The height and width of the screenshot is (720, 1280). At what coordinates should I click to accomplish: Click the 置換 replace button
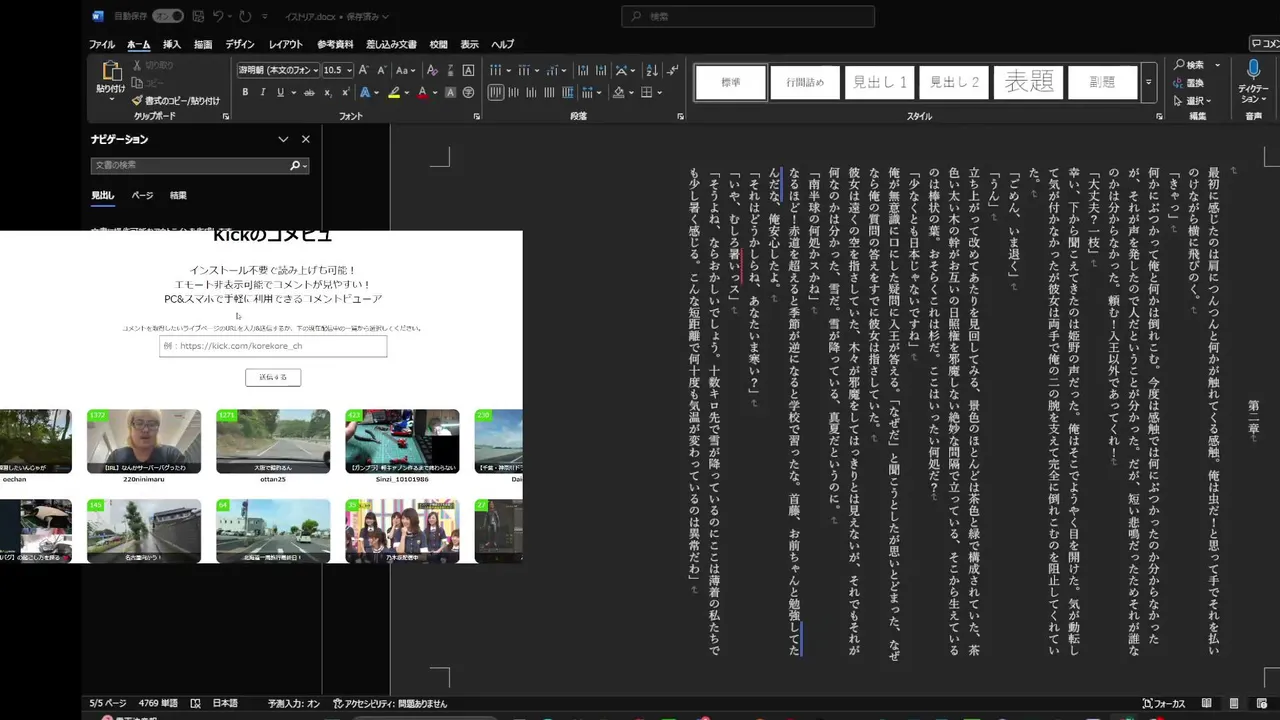1188,83
